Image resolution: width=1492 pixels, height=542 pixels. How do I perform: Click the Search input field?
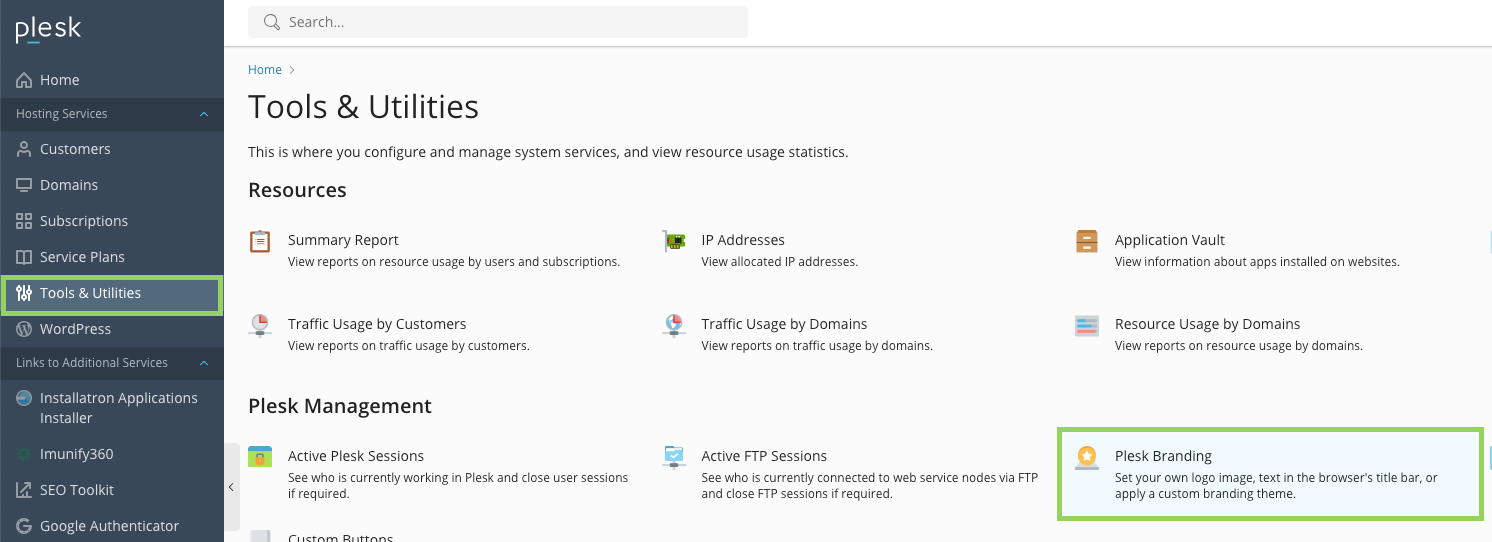coord(498,22)
